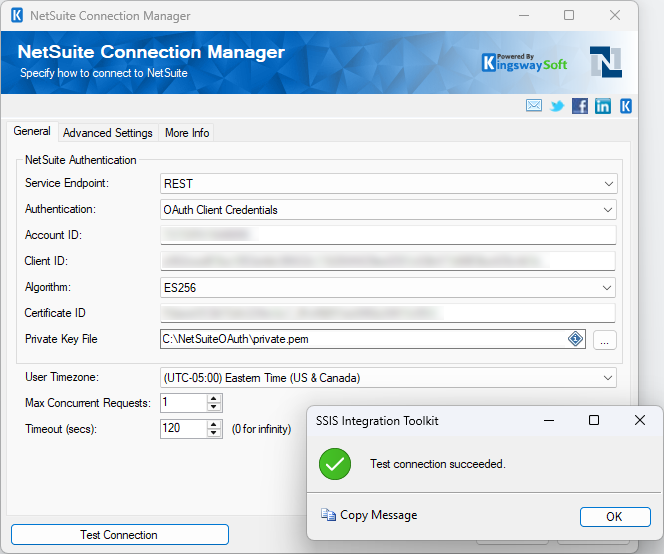Click the '(0 for infinity)' hint text
Image resolution: width=664 pixels, height=554 pixels.
[x=261, y=429]
